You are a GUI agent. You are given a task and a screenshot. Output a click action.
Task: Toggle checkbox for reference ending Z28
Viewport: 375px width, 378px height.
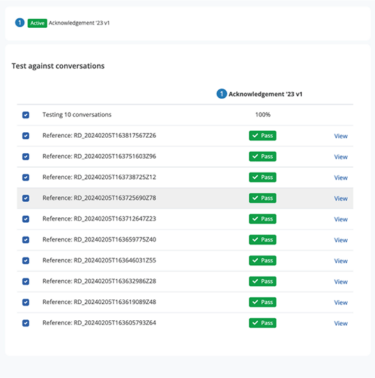26,282
